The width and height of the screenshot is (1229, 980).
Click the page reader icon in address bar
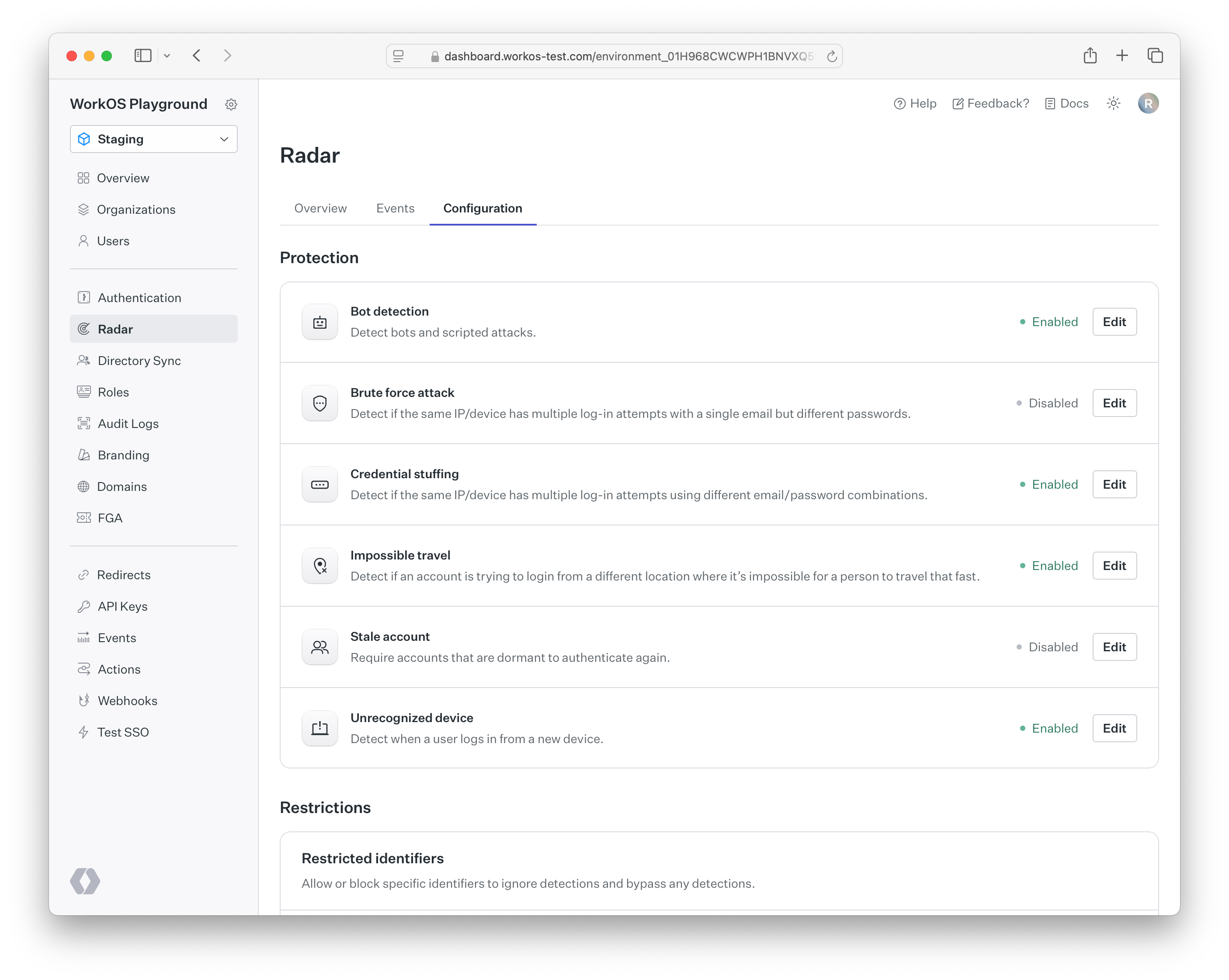click(399, 56)
